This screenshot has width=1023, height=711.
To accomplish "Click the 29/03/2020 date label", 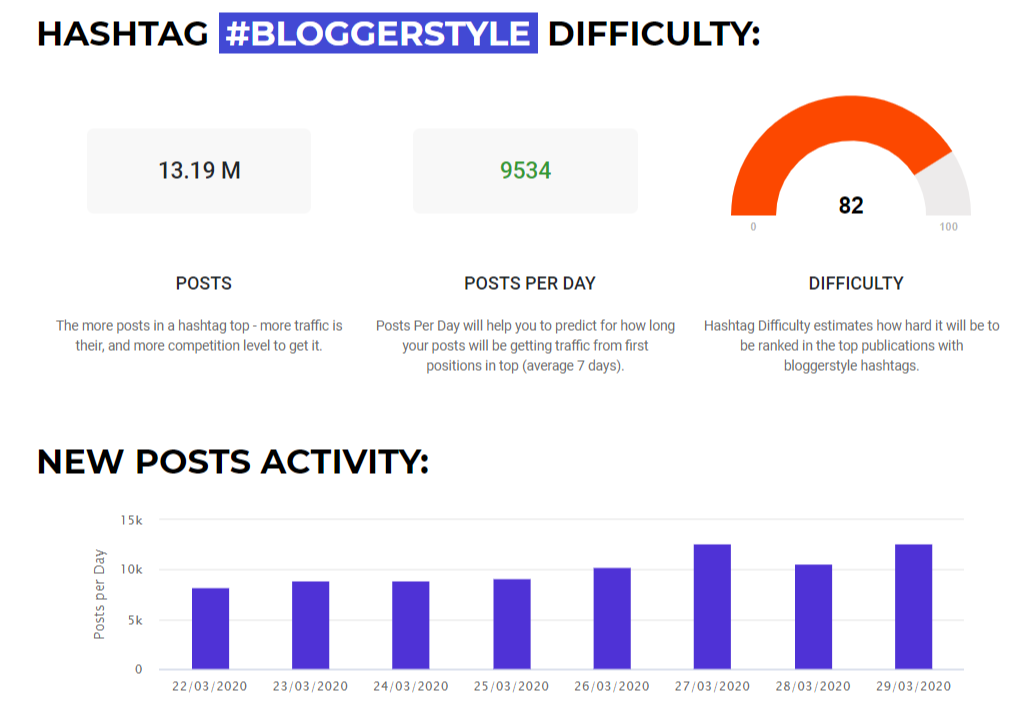I will 913,686.
